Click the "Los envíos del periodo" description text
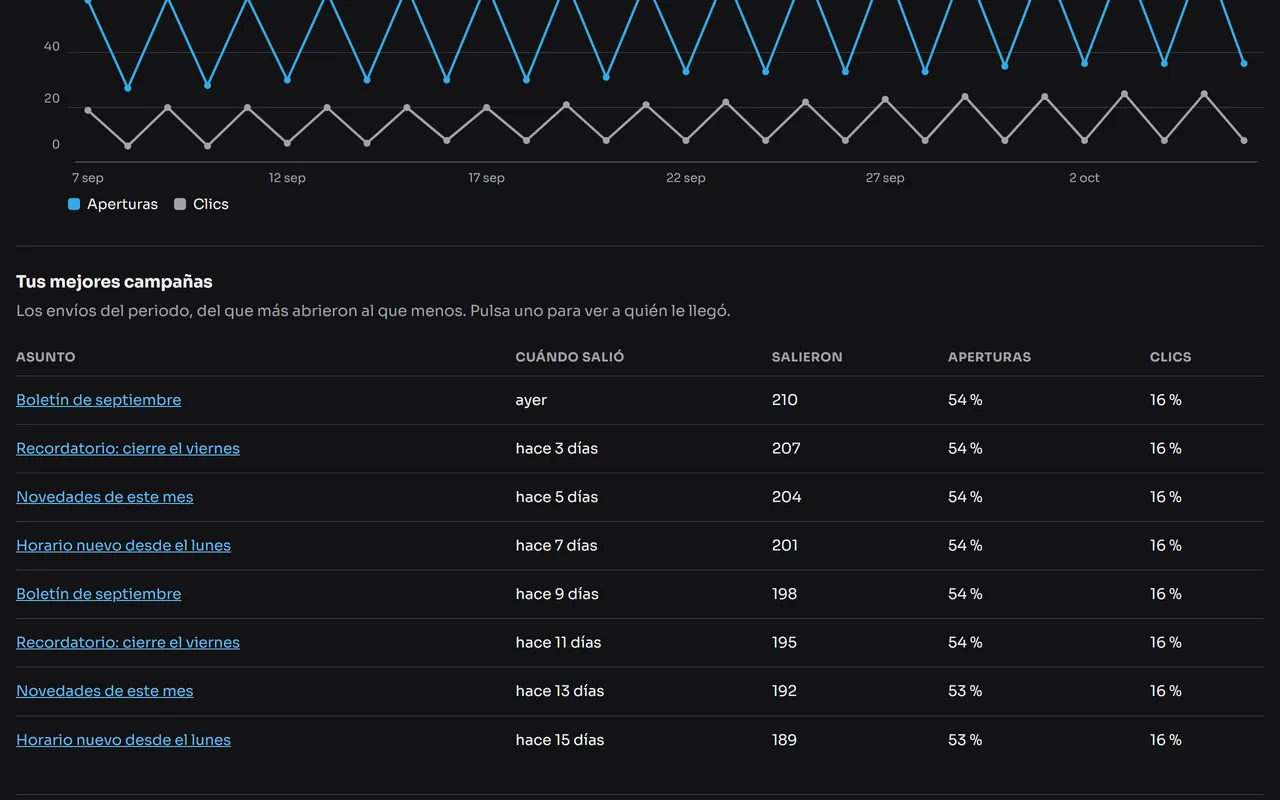Viewport: 1280px width, 800px height. 373,311
